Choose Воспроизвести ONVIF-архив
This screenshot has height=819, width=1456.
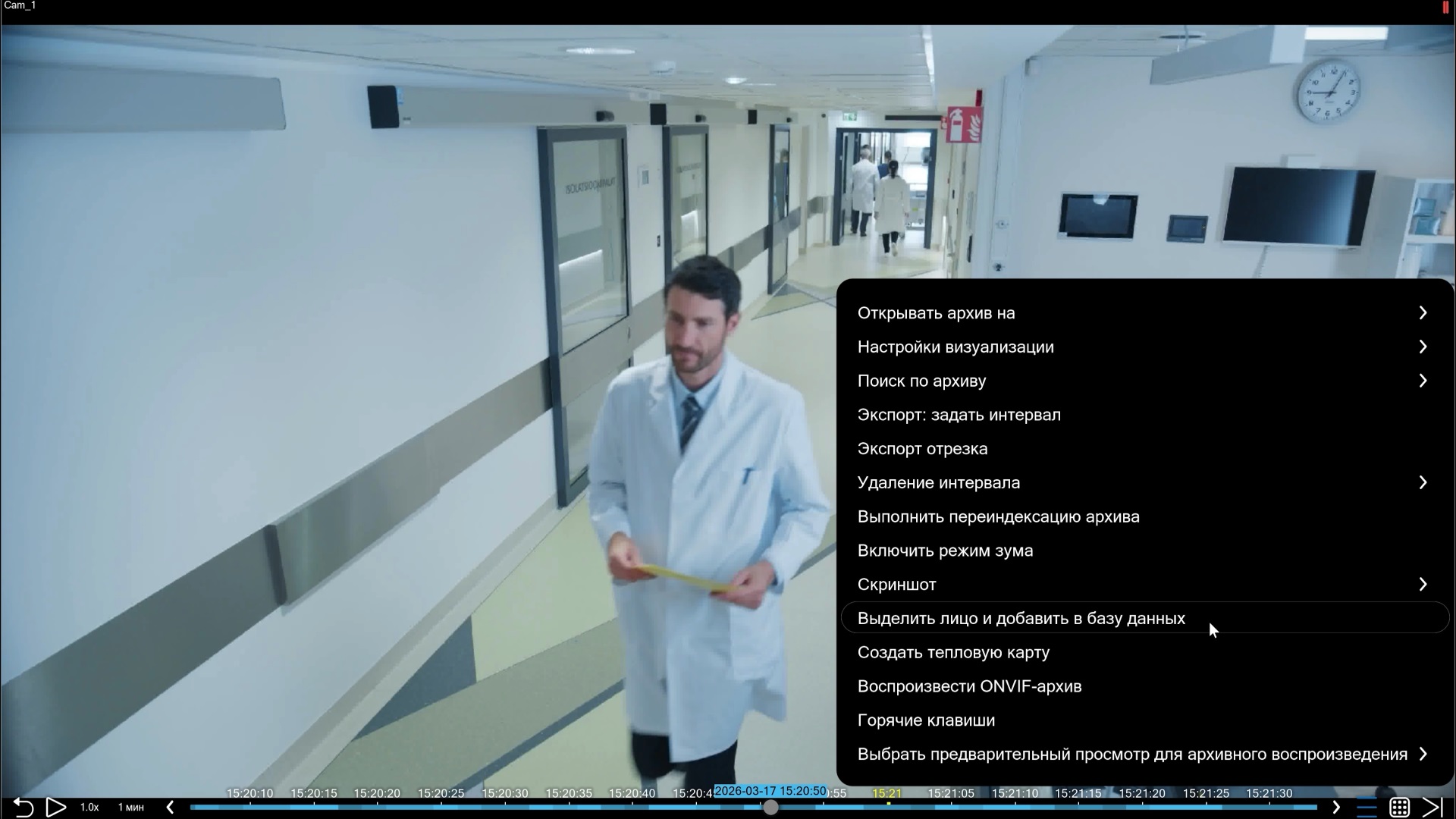[x=1145, y=686]
